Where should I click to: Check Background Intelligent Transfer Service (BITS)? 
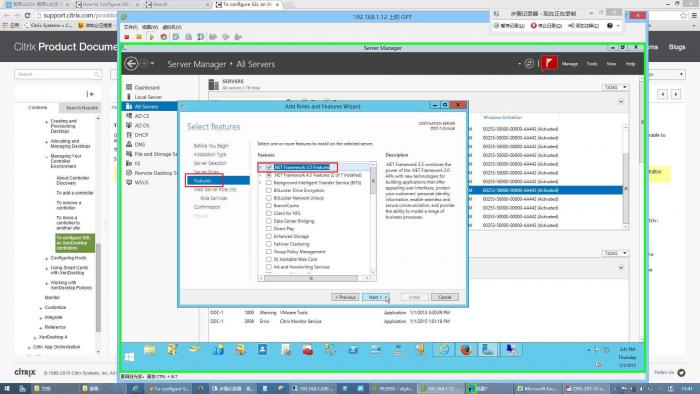click(269, 182)
